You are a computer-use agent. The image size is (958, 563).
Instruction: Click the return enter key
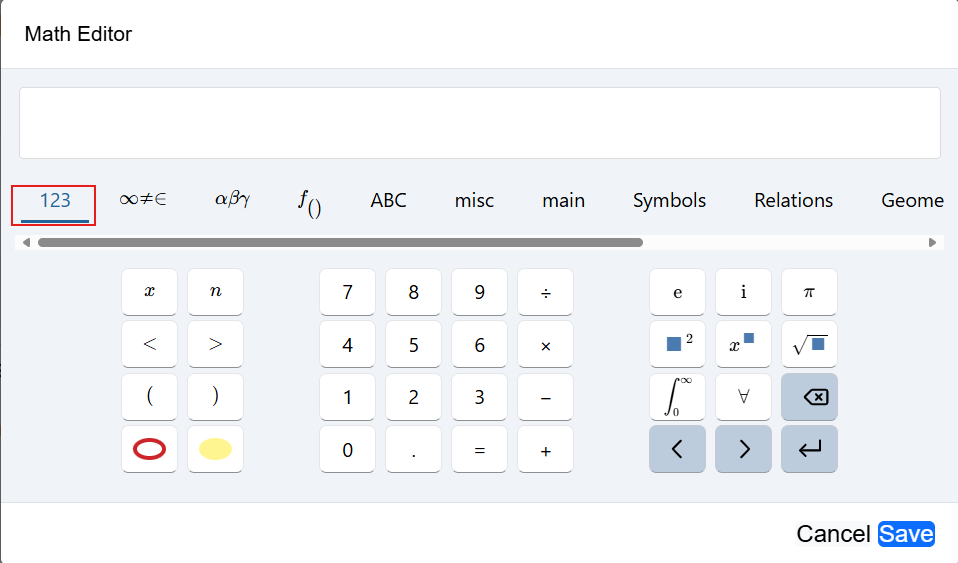coord(809,449)
